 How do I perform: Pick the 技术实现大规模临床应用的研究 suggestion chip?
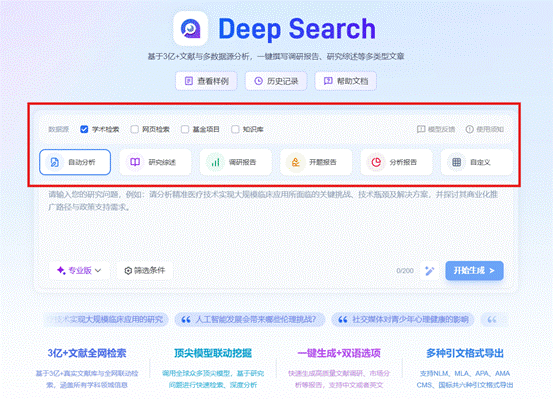coord(106,320)
